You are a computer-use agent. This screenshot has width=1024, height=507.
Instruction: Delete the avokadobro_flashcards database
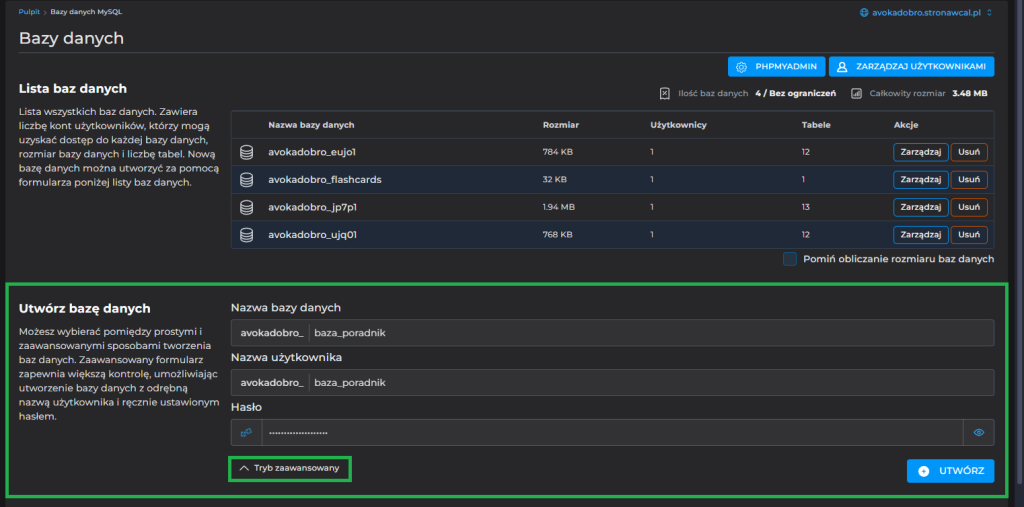pyautogui.click(x=969, y=180)
